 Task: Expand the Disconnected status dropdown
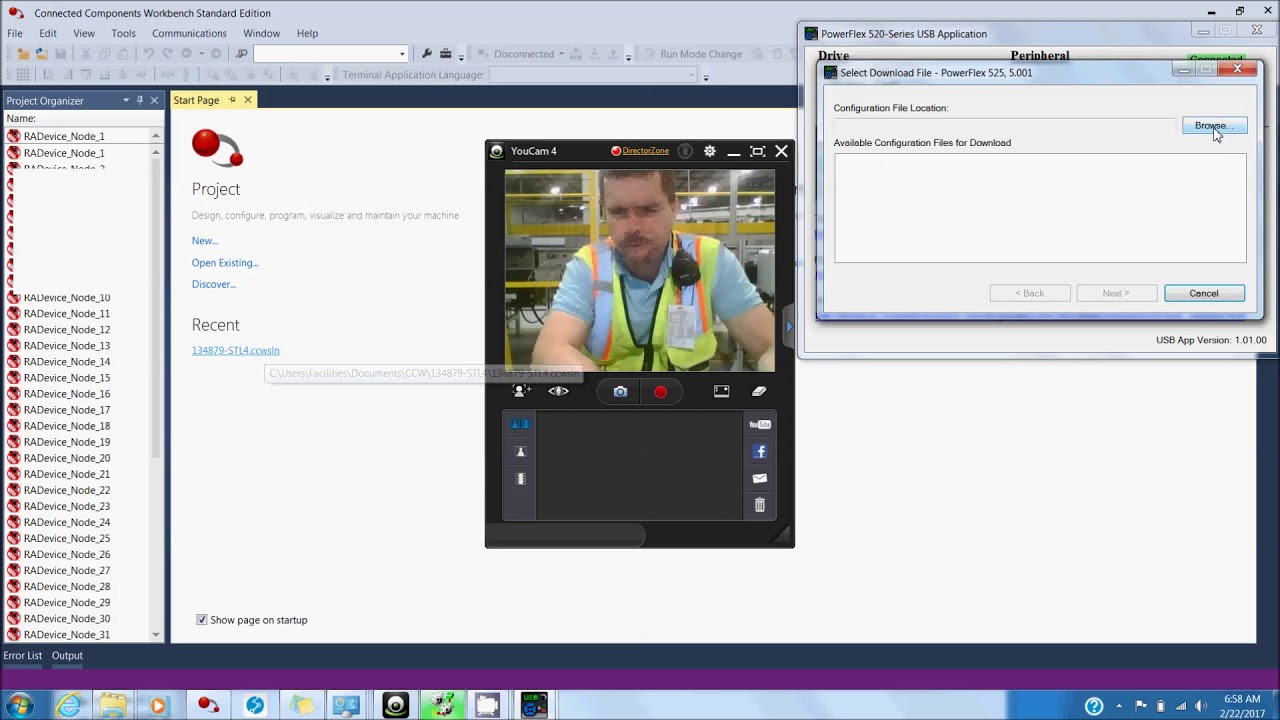coord(561,54)
